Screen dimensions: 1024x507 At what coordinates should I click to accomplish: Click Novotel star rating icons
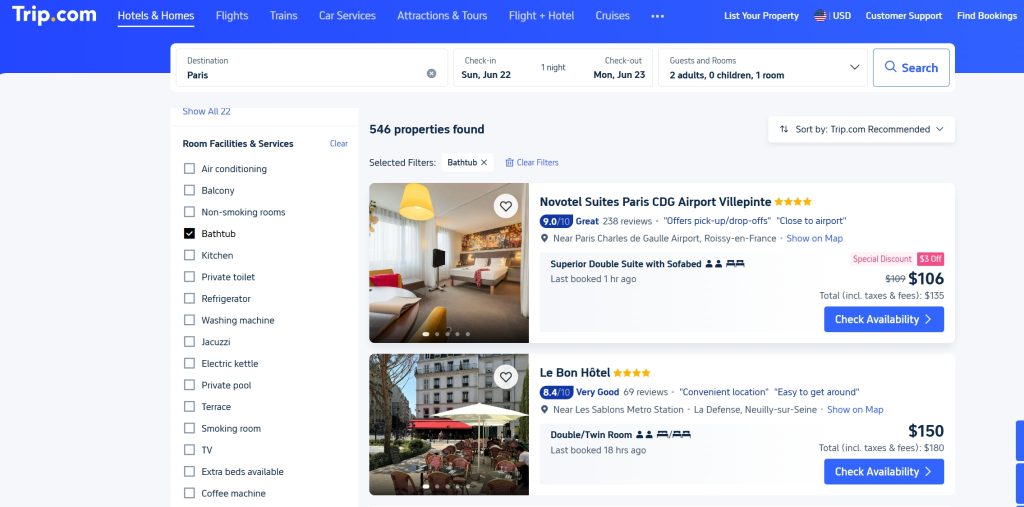coord(793,202)
